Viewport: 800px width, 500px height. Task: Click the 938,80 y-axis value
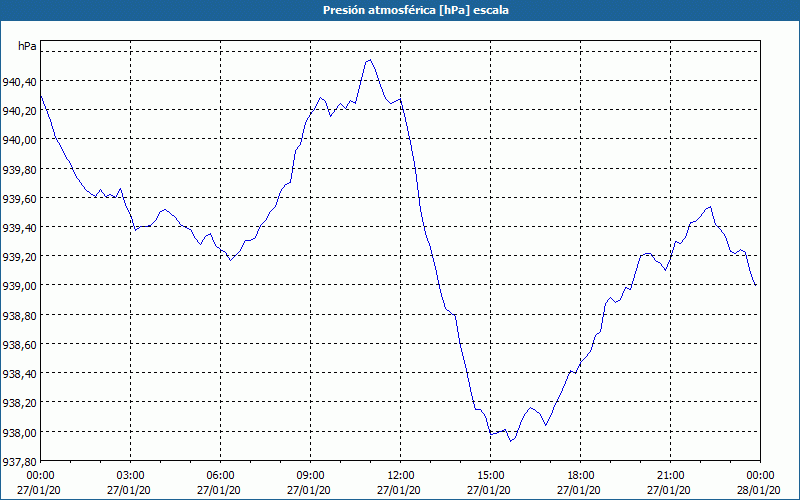point(19,315)
